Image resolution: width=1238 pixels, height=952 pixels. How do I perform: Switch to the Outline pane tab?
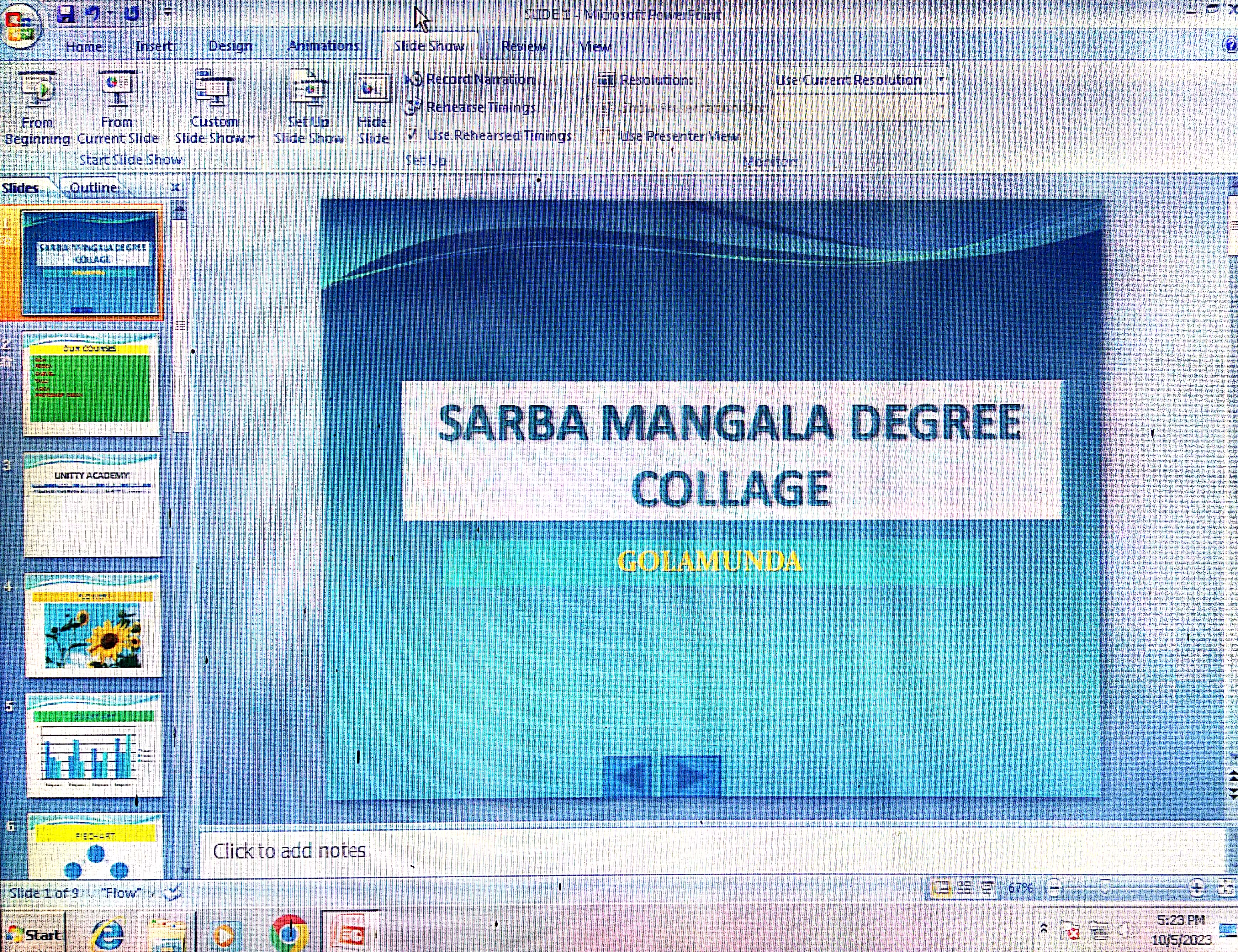(x=94, y=187)
